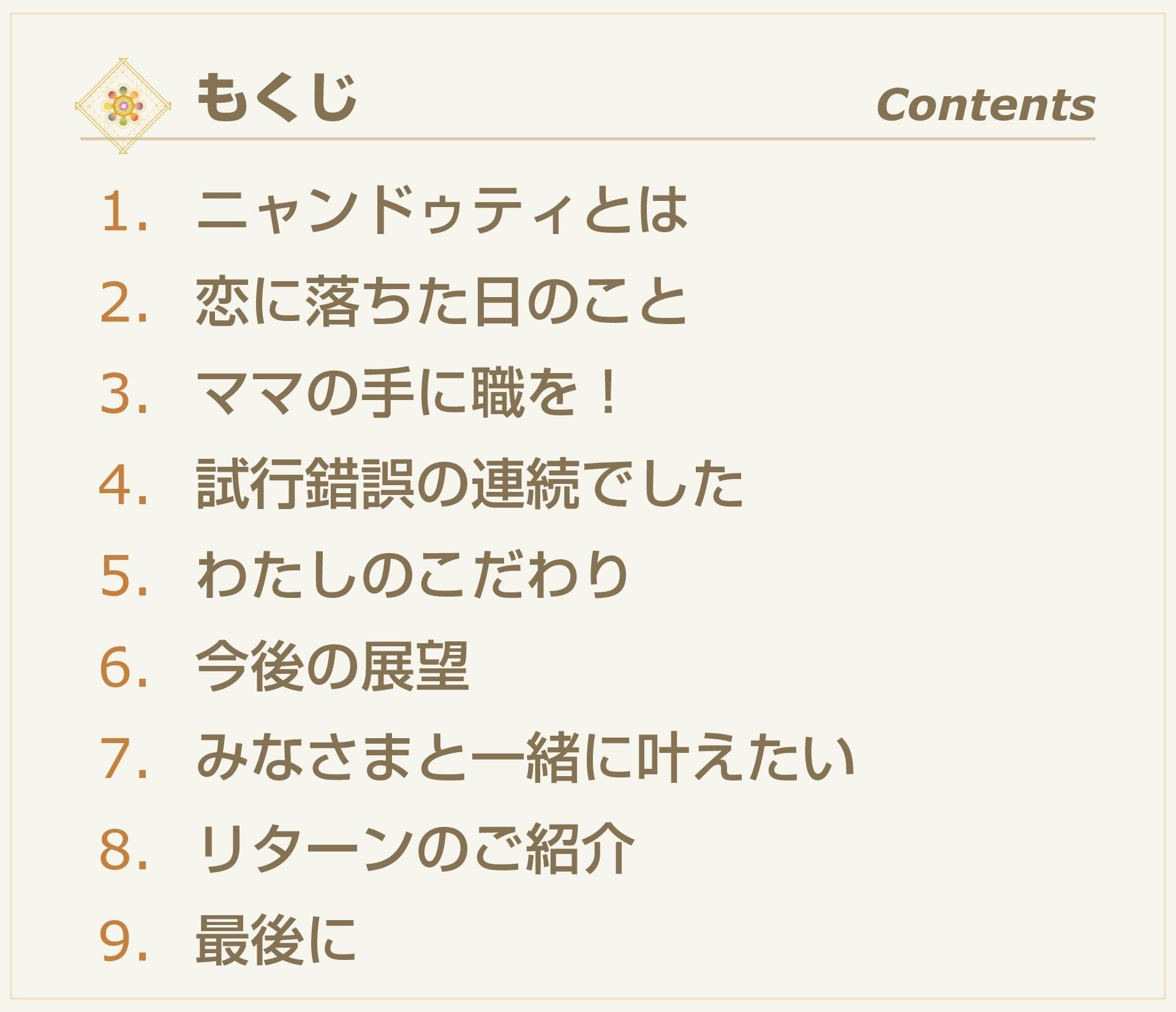The width and height of the screenshot is (1176, 1012).
Task: Click the orange number 6.
Action: tap(123, 668)
